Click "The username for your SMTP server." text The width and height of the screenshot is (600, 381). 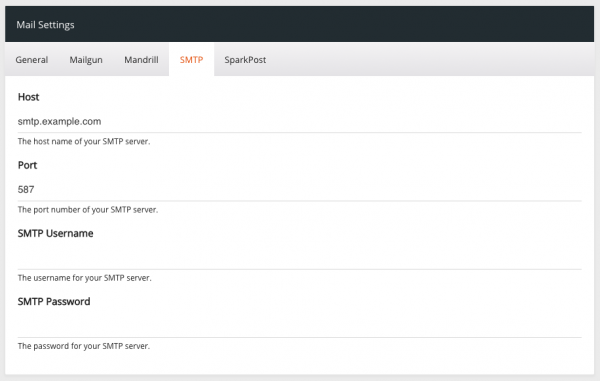pyautogui.click(x=85, y=278)
